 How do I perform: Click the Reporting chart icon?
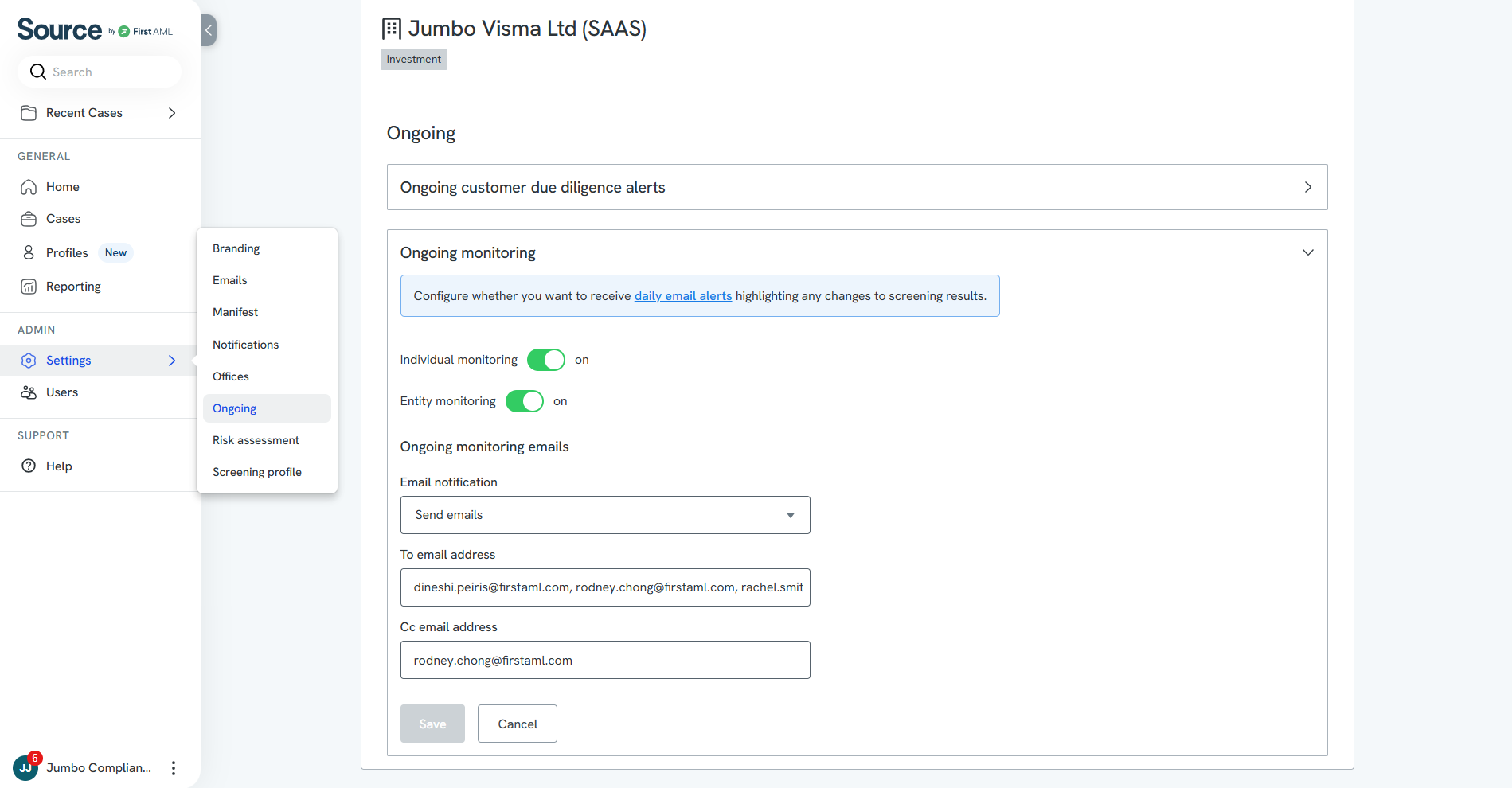29,287
